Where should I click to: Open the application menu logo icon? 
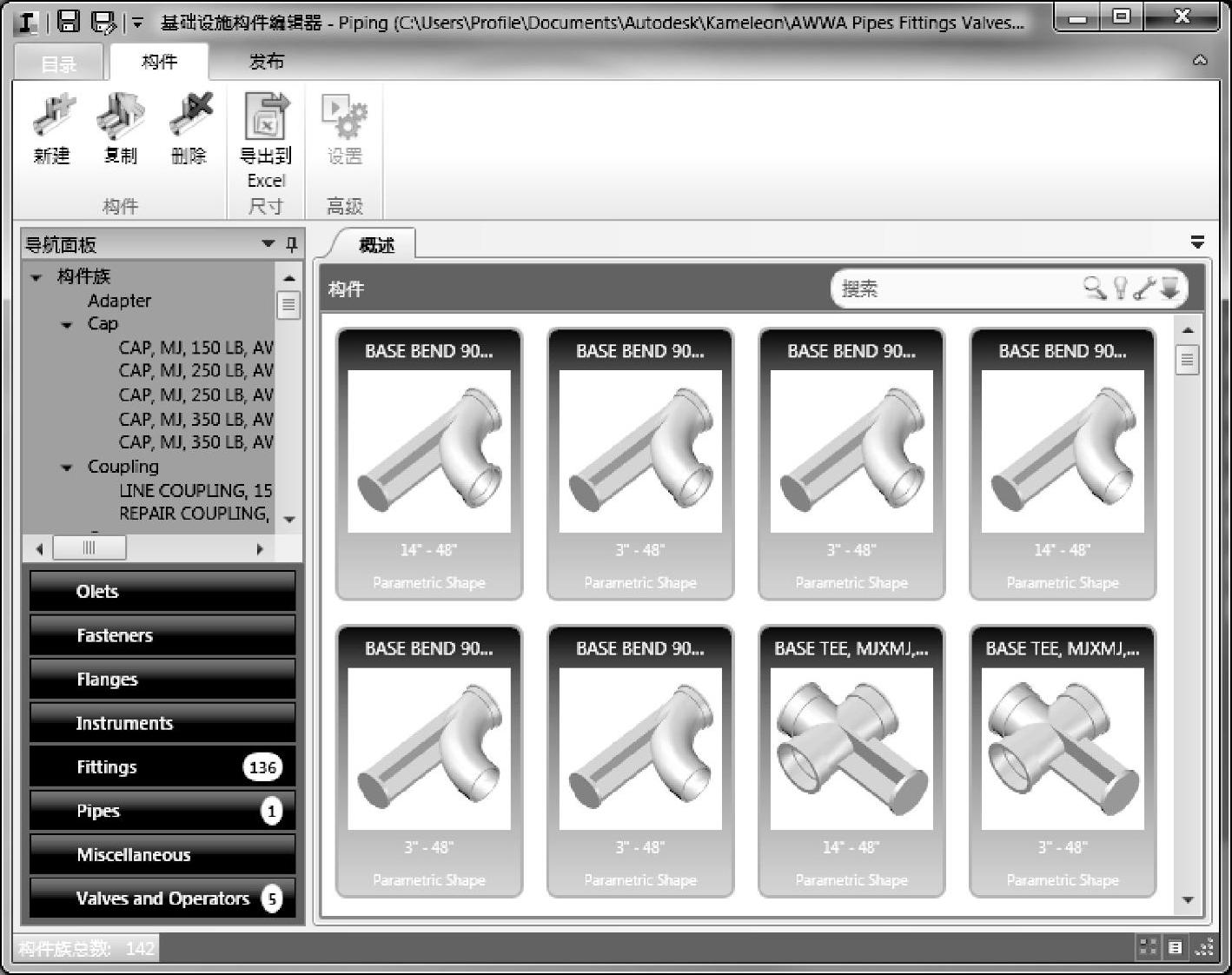coord(28,22)
